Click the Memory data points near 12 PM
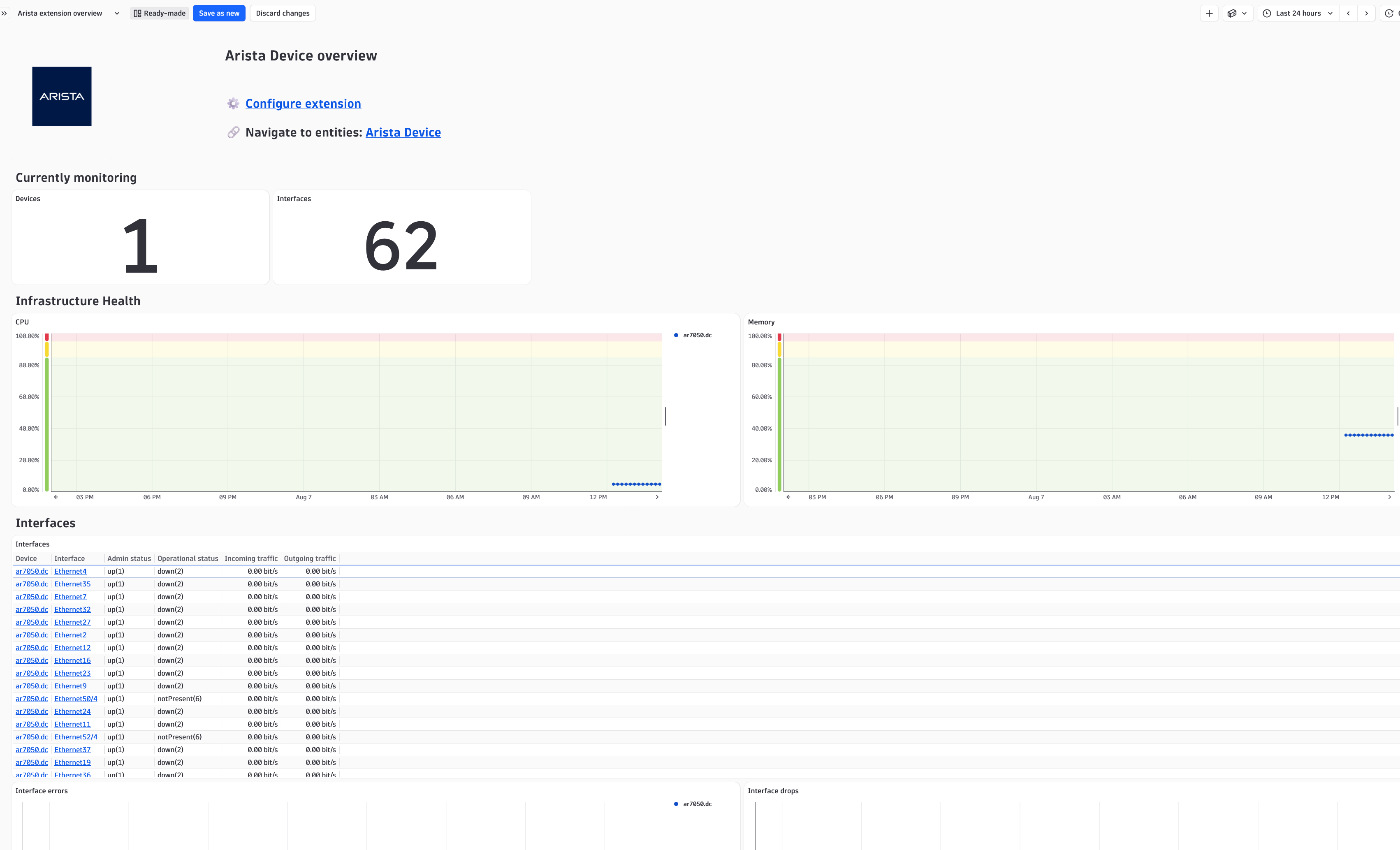The image size is (1400, 850). pyautogui.click(x=1369, y=435)
